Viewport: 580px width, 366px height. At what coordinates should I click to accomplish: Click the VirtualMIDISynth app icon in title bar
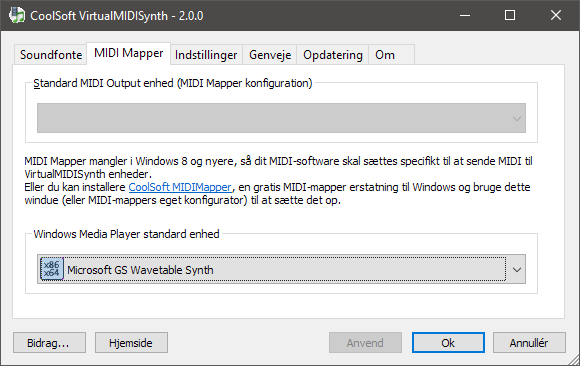16,16
